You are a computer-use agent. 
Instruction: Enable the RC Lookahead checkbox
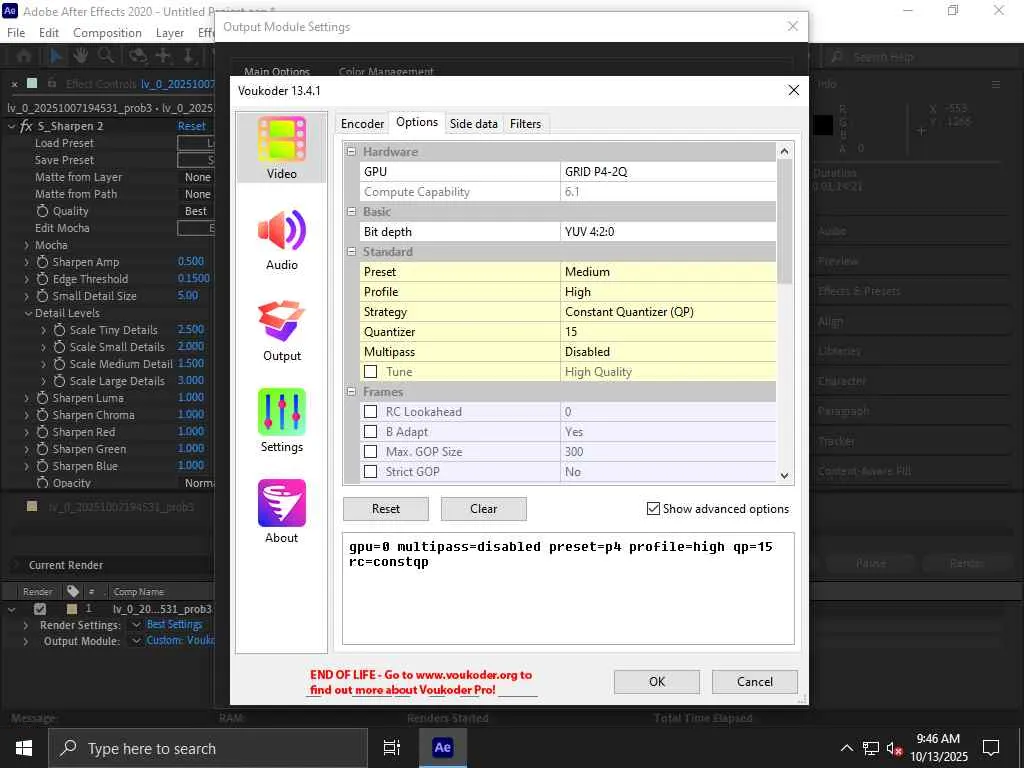(x=370, y=411)
